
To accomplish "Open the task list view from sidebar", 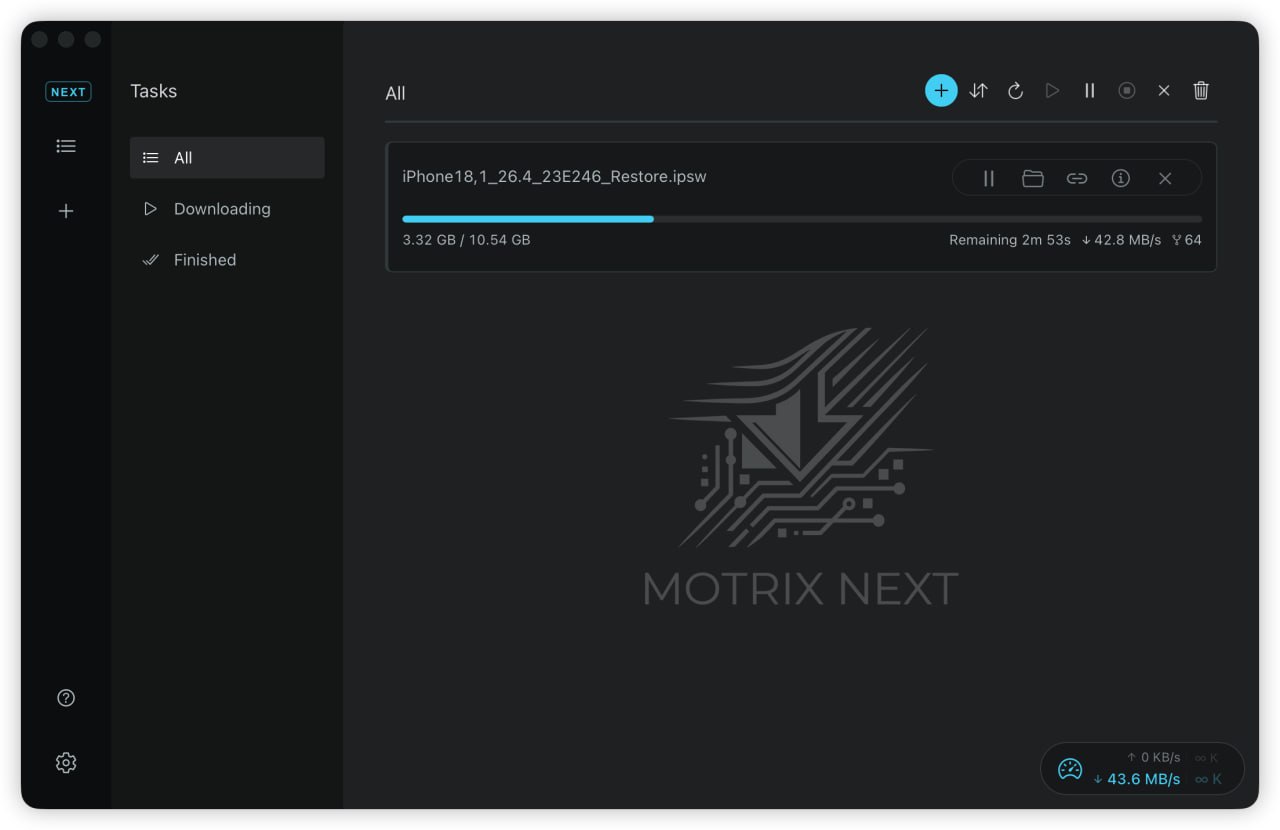I will coord(66,145).
